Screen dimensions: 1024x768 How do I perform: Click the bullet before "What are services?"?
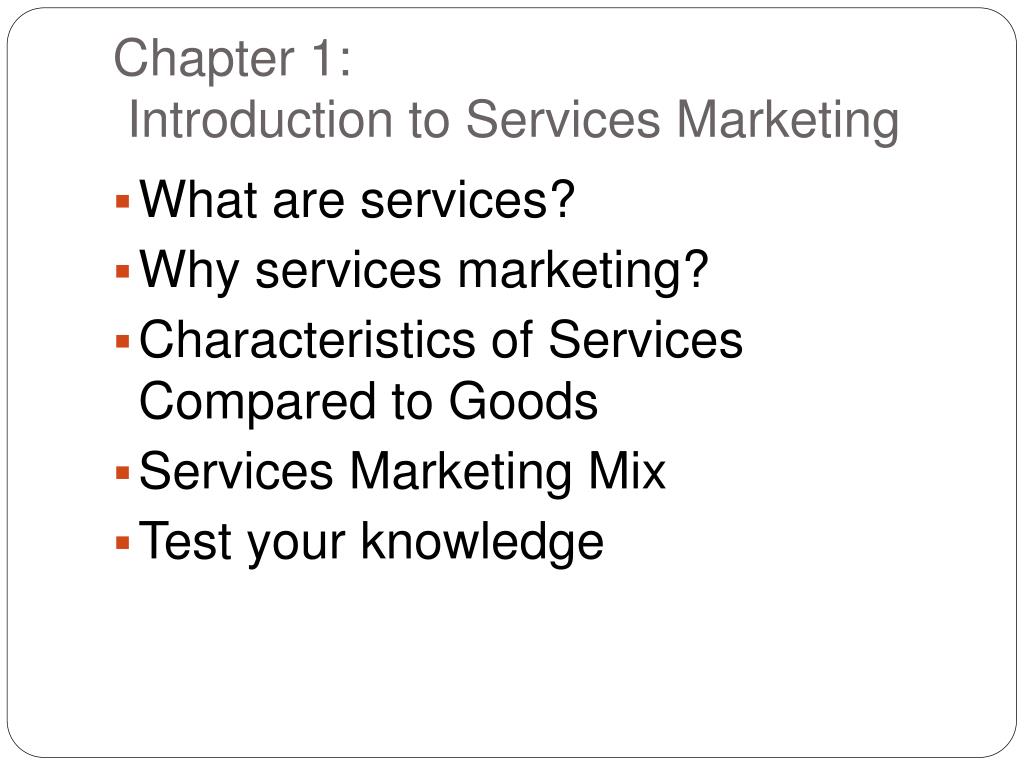[123, 200]
